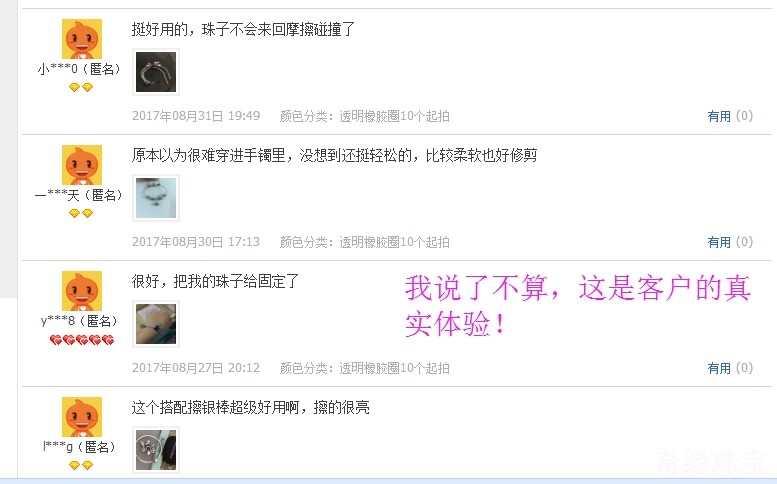Open blue-background bracelet photo thumbnail
The height and width of the screenshot is (484, 777).
point(156,198)
